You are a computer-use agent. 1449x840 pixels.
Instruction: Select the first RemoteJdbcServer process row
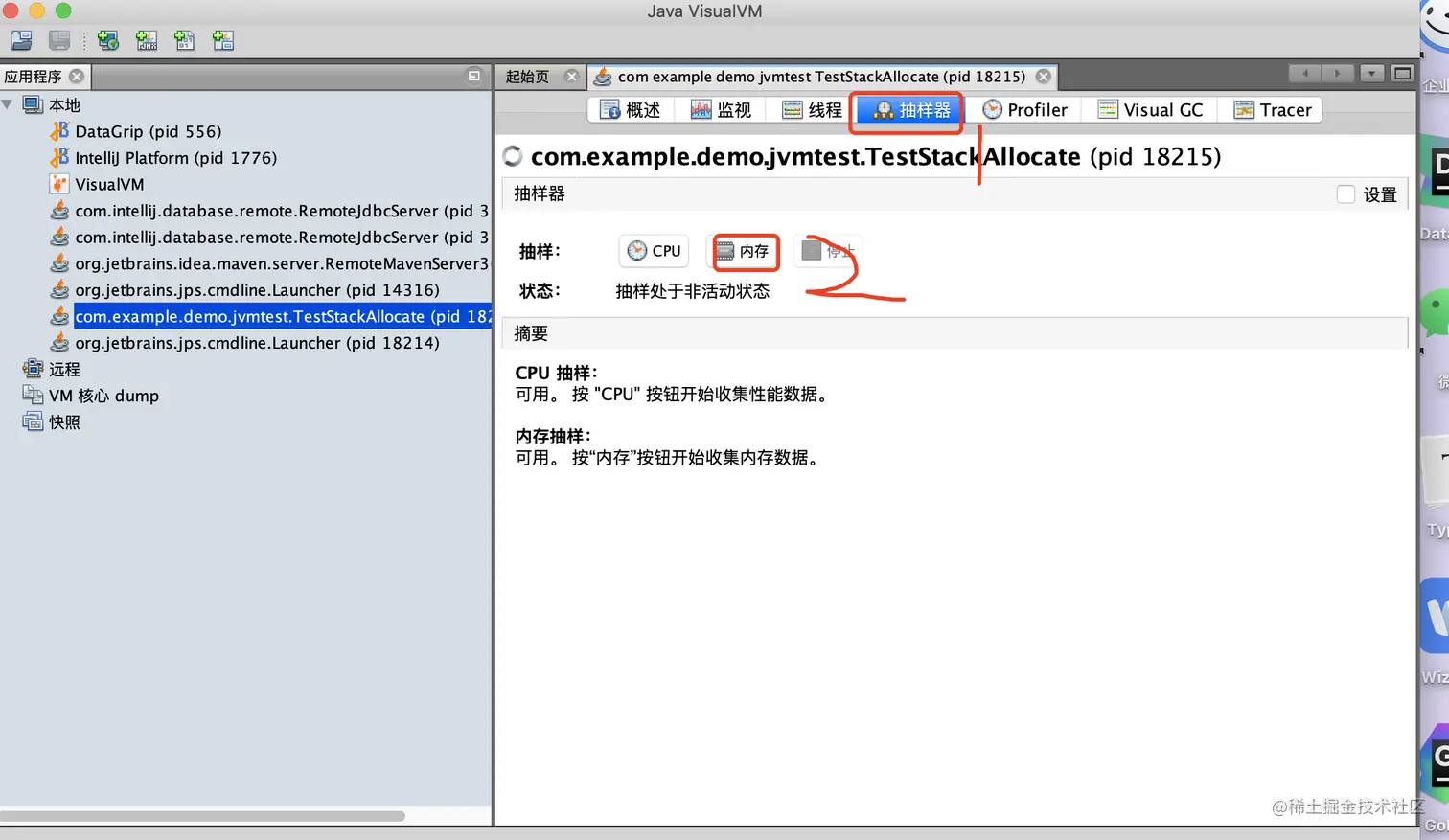point(282,211)
